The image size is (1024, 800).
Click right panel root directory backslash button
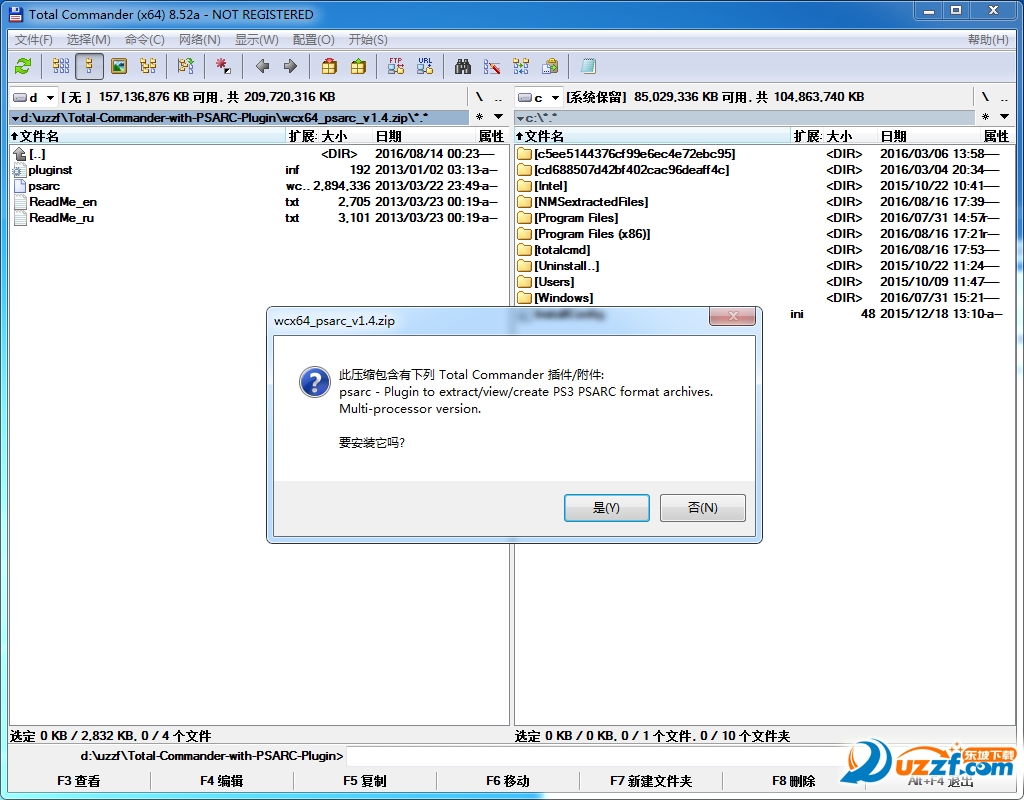(985, 97)
